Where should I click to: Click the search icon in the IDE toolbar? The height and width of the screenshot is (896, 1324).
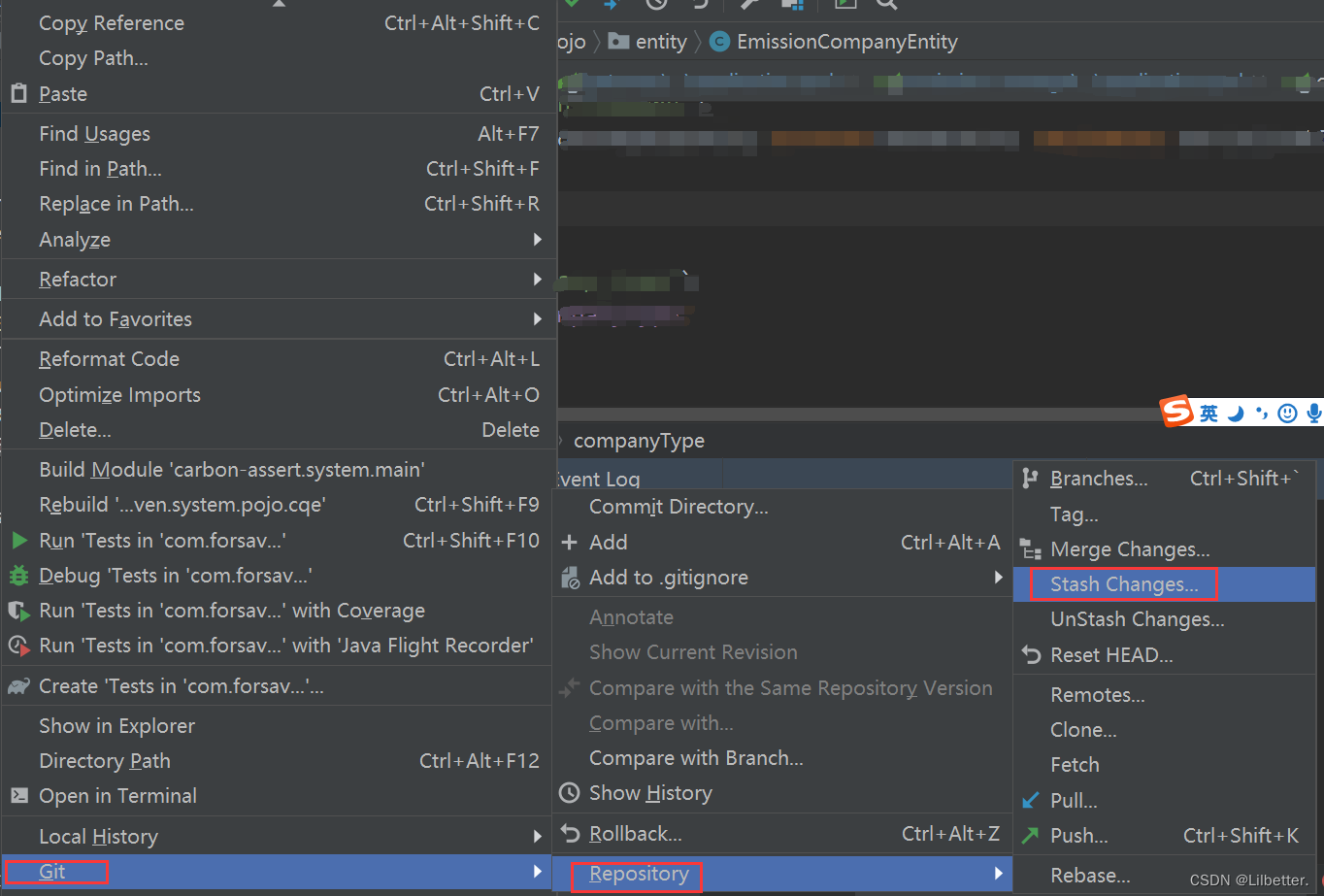tap(886, 8)
